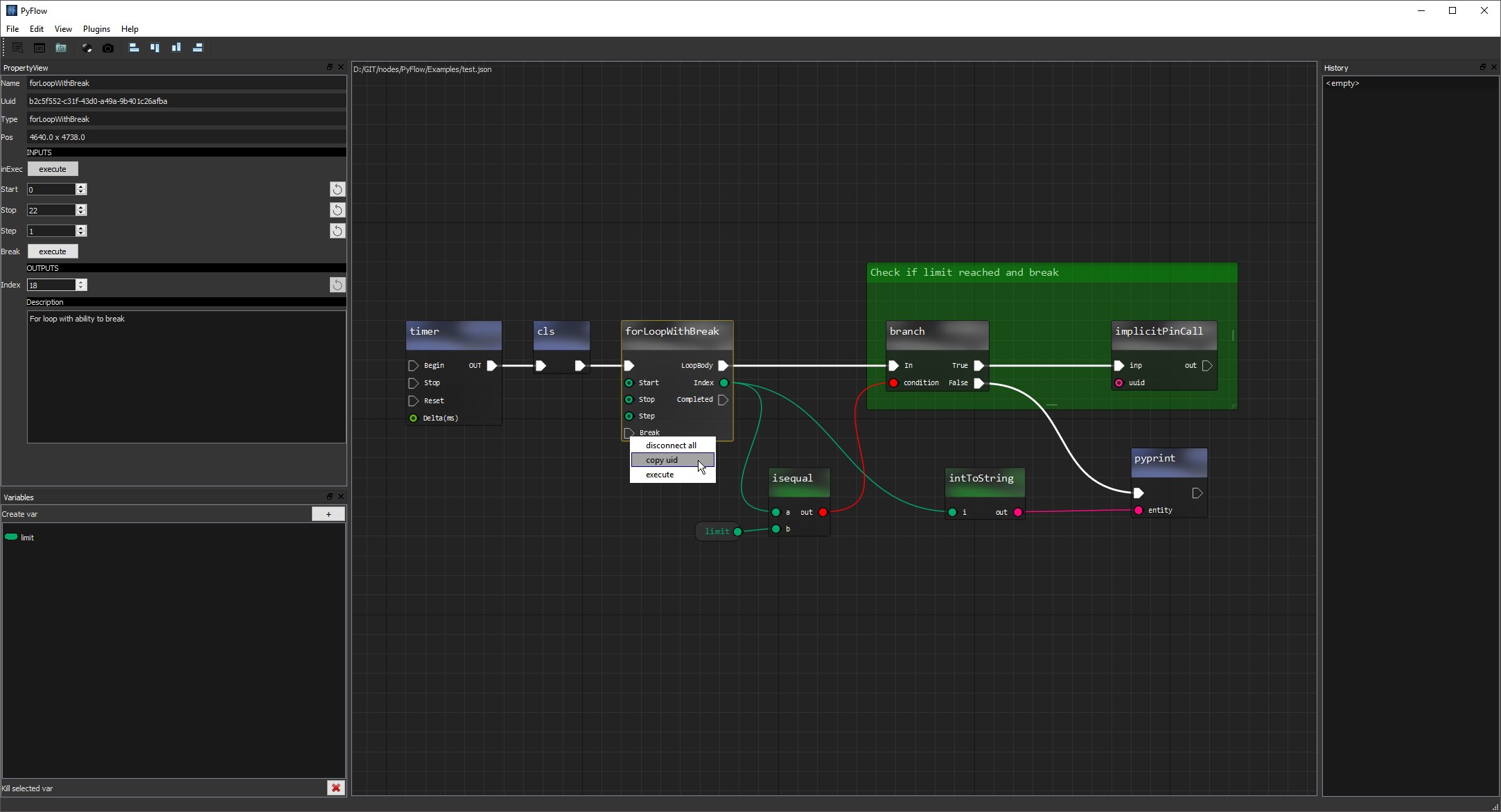
Task: Choose 'disconnect all' from context menu
Action: (x=671, y=445)
